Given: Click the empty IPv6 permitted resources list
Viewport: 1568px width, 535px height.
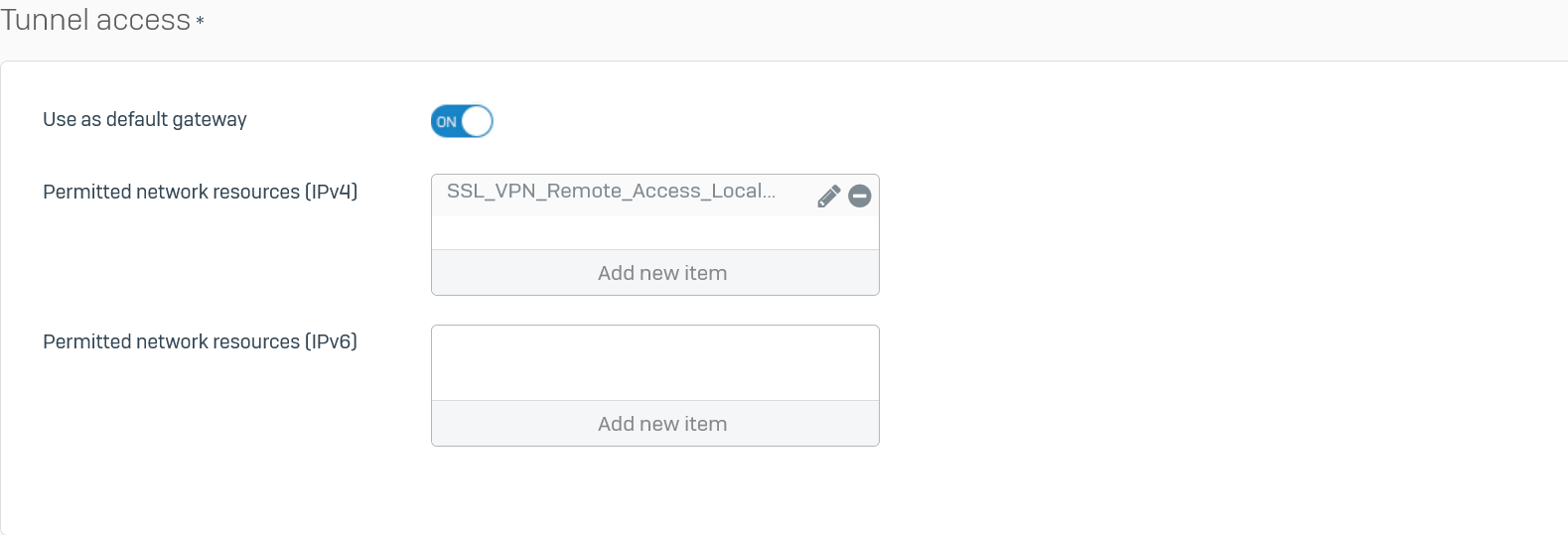Looking at the screenshot, I should pos(655,363).
